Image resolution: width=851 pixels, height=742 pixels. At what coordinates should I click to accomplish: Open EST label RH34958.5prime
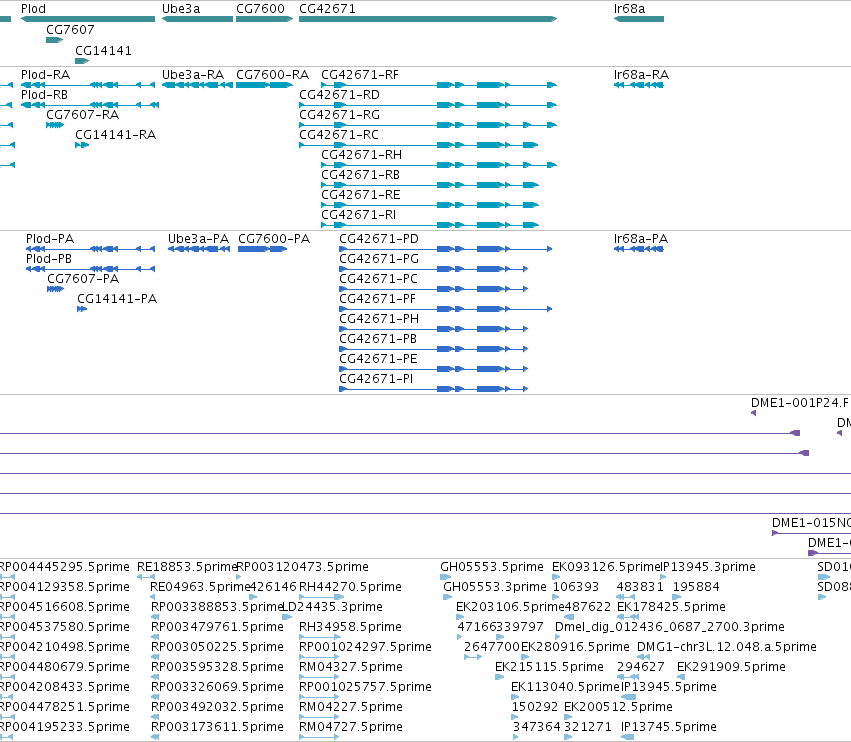(350, 627)
